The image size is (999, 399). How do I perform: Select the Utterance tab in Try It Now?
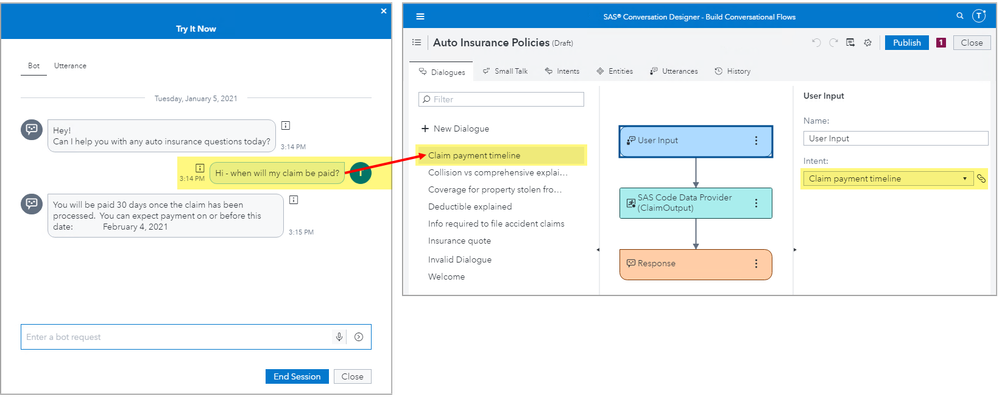coord(70,66)
